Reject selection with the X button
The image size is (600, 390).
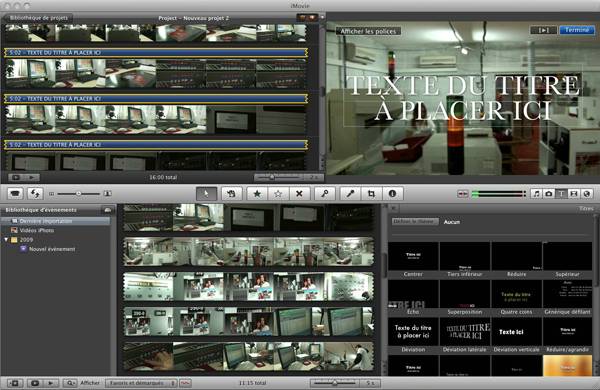(x=299, y=194)
